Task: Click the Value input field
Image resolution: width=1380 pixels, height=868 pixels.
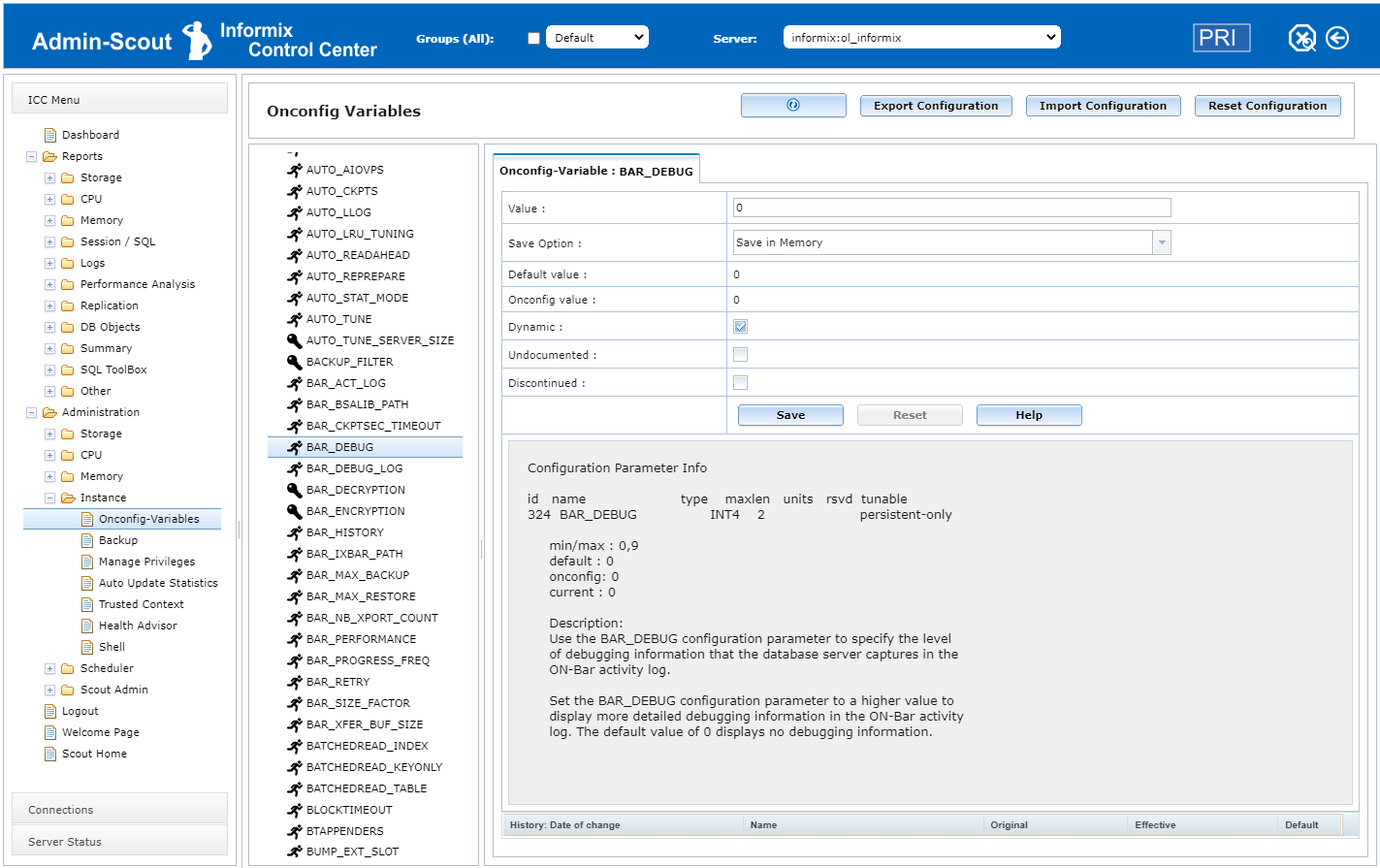Action: [951, 208]
